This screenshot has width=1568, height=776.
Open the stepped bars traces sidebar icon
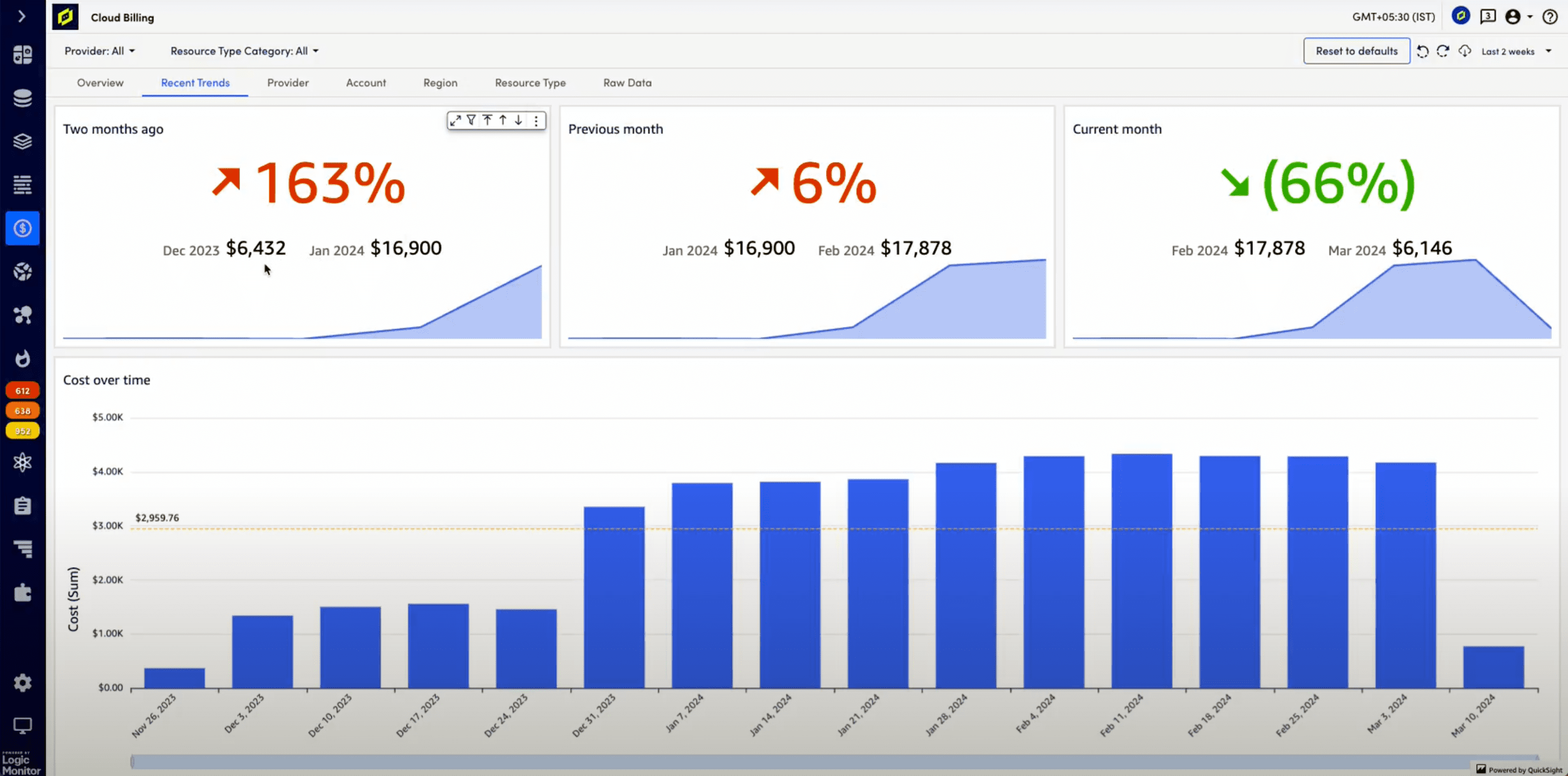point(22,549)
